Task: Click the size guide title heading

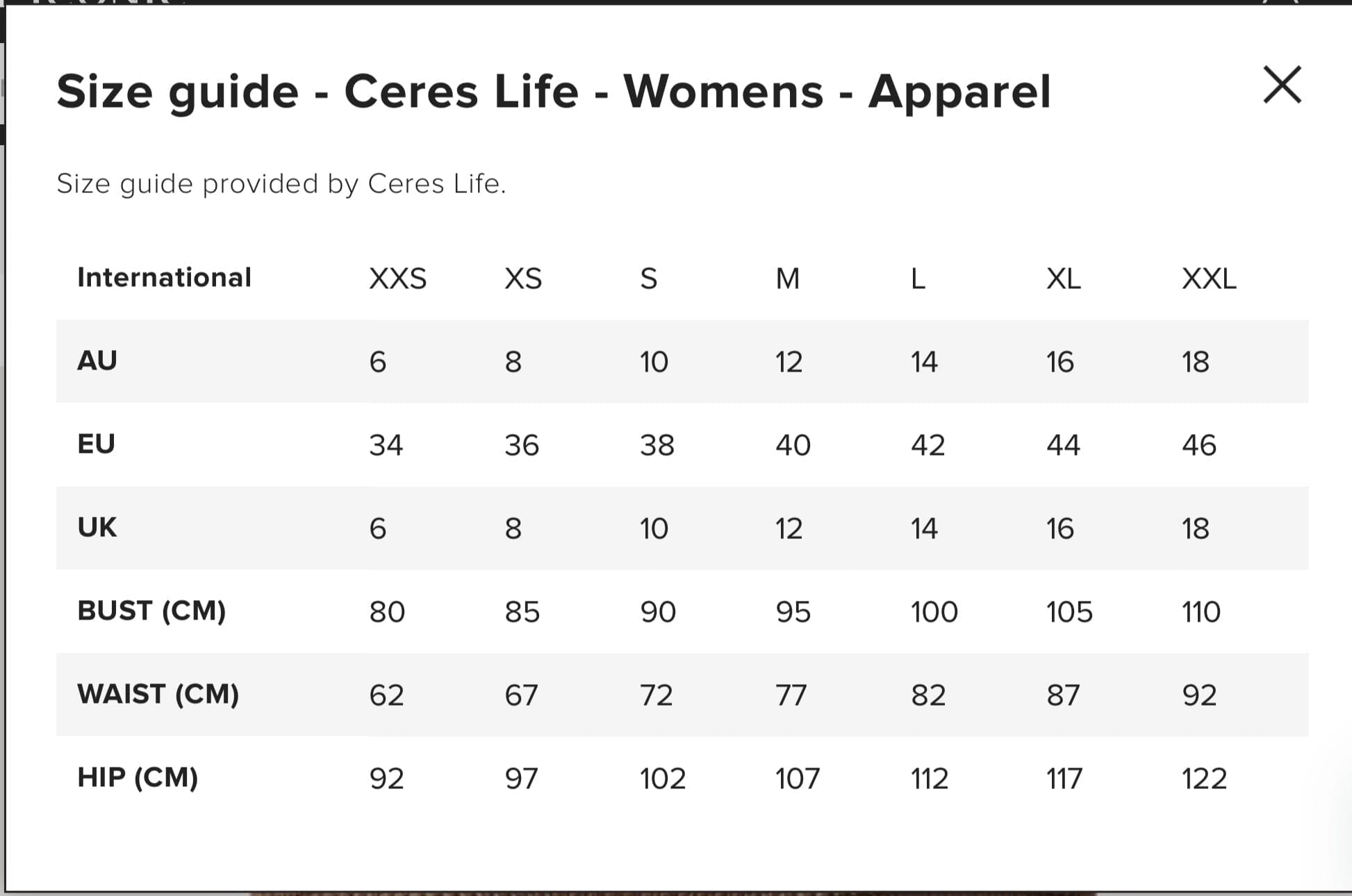Action: pos(553,92)
